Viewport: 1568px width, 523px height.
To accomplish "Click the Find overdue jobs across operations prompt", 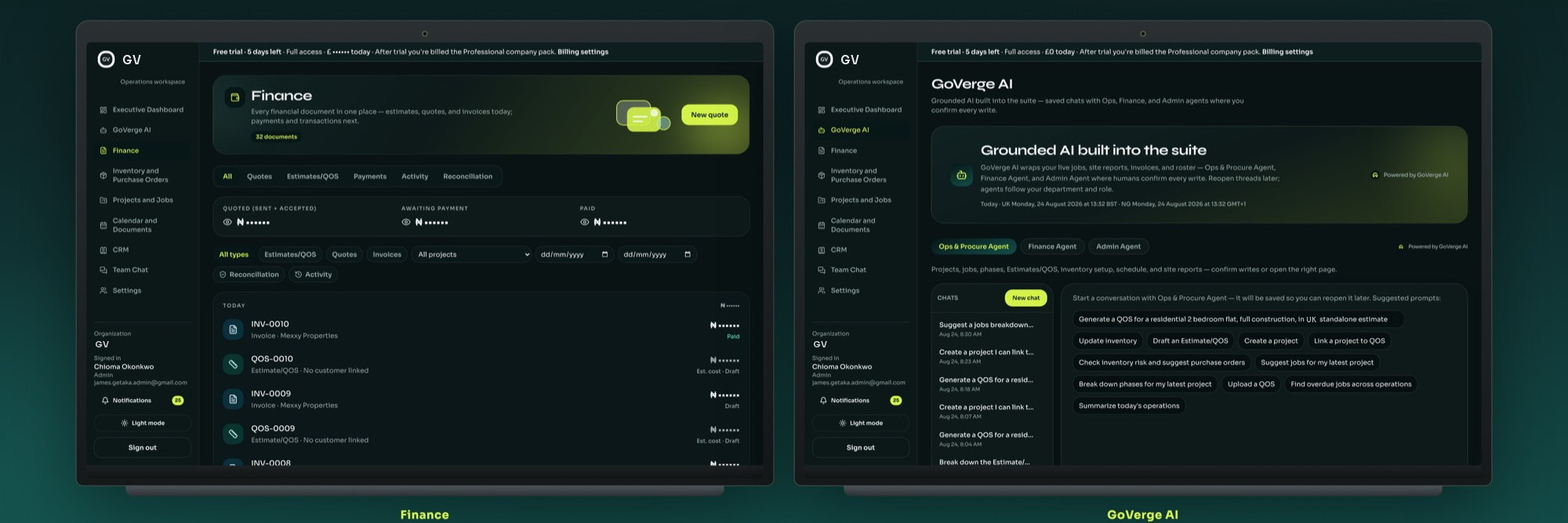I will click(x=1351, y=384).
